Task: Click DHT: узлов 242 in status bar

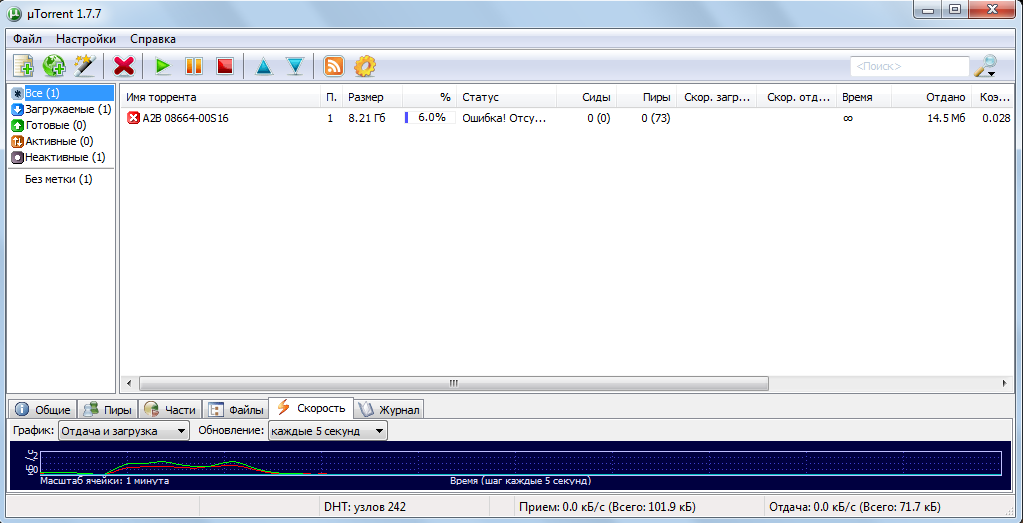Action: click(x=365, y=507)
